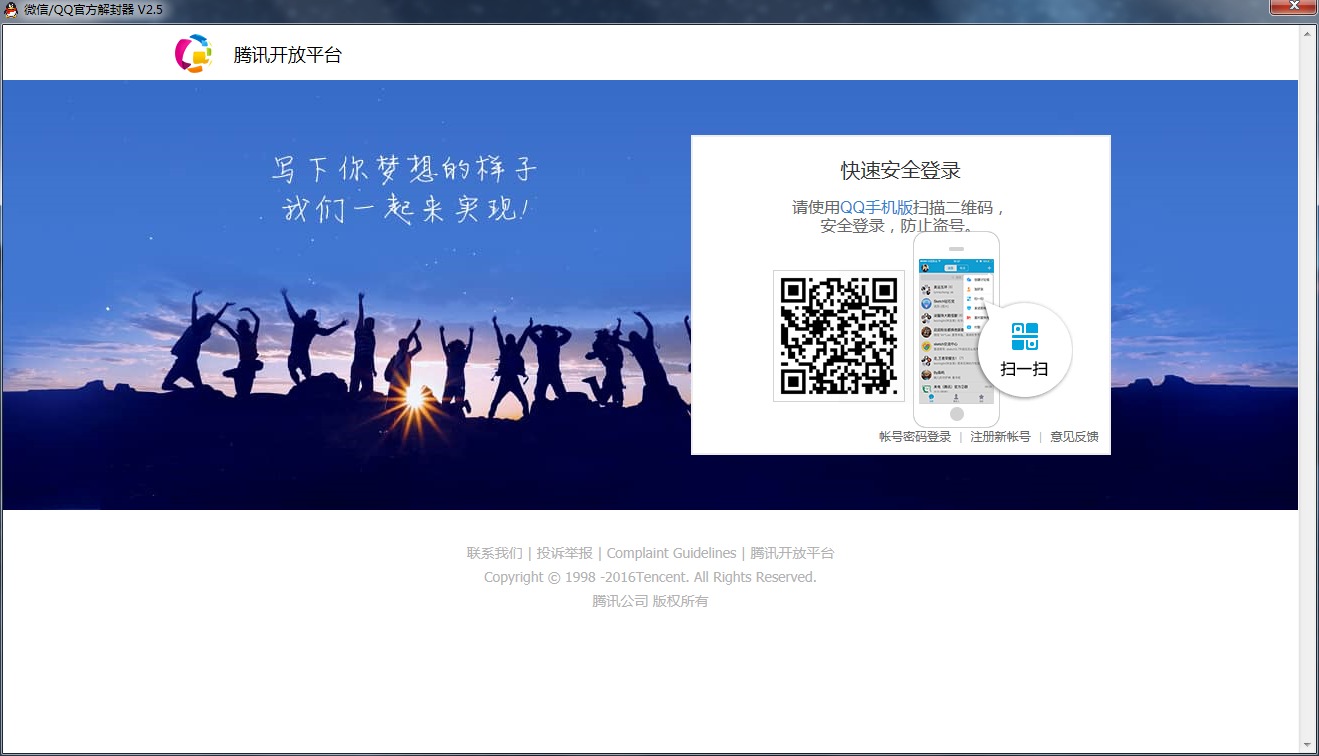
Task: Open the 投诉举报 complaint link
Action: pos(562,552)
